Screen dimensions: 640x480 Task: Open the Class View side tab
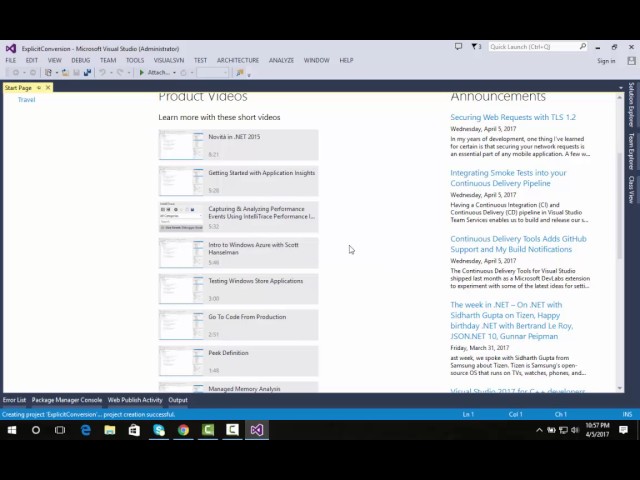click(631, 189)
